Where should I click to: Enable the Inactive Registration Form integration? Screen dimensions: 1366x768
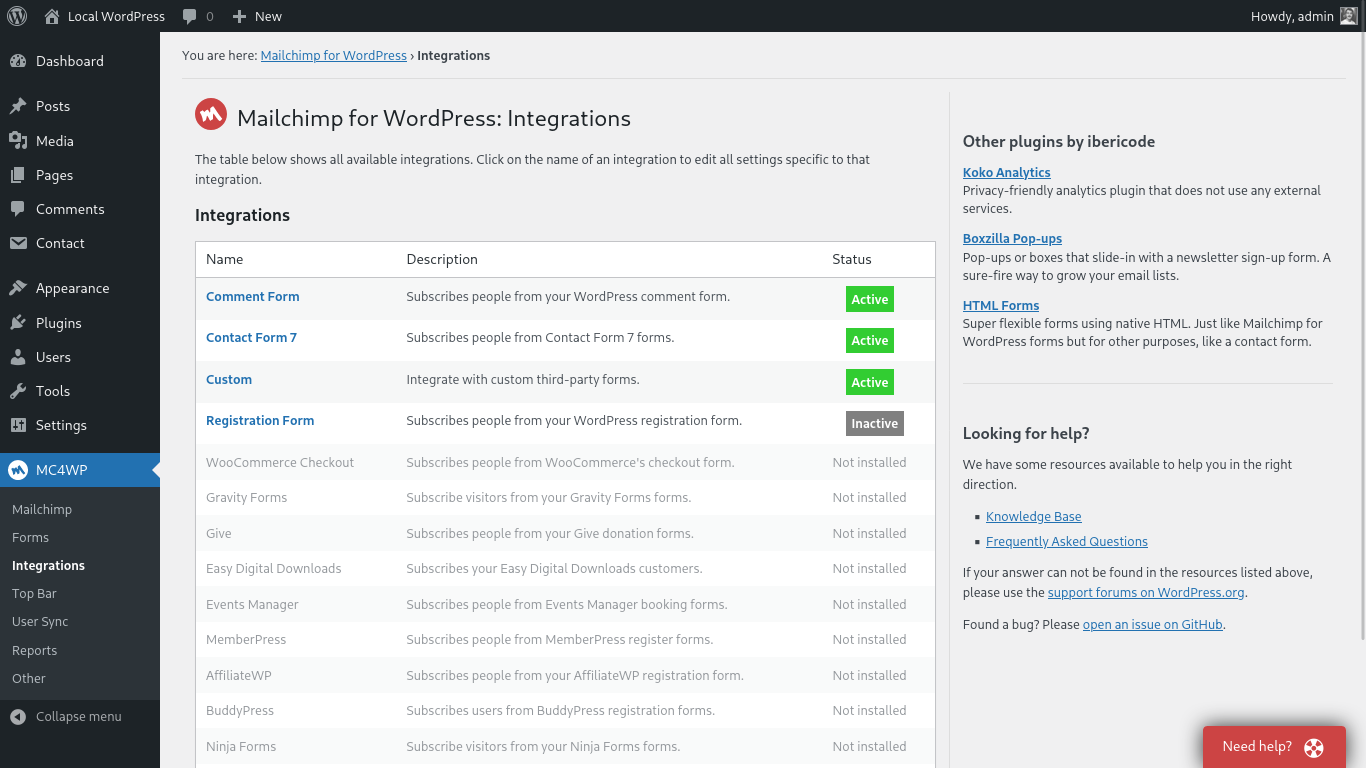pos(874,423)
